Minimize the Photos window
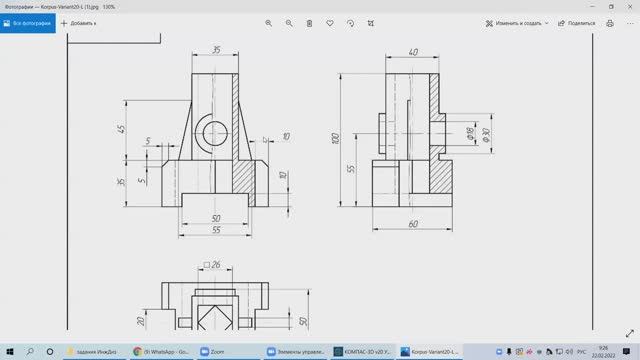 point(592,7)
